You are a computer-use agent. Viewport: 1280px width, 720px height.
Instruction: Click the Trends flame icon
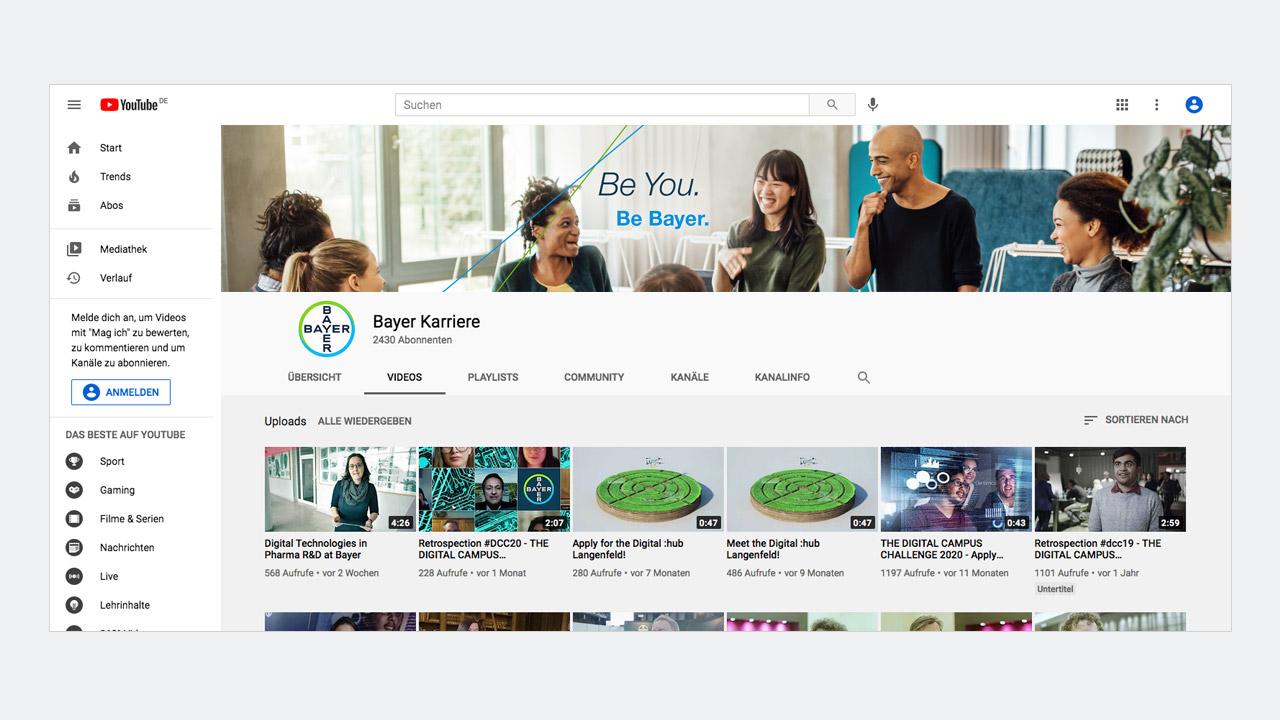click(74, 177)
